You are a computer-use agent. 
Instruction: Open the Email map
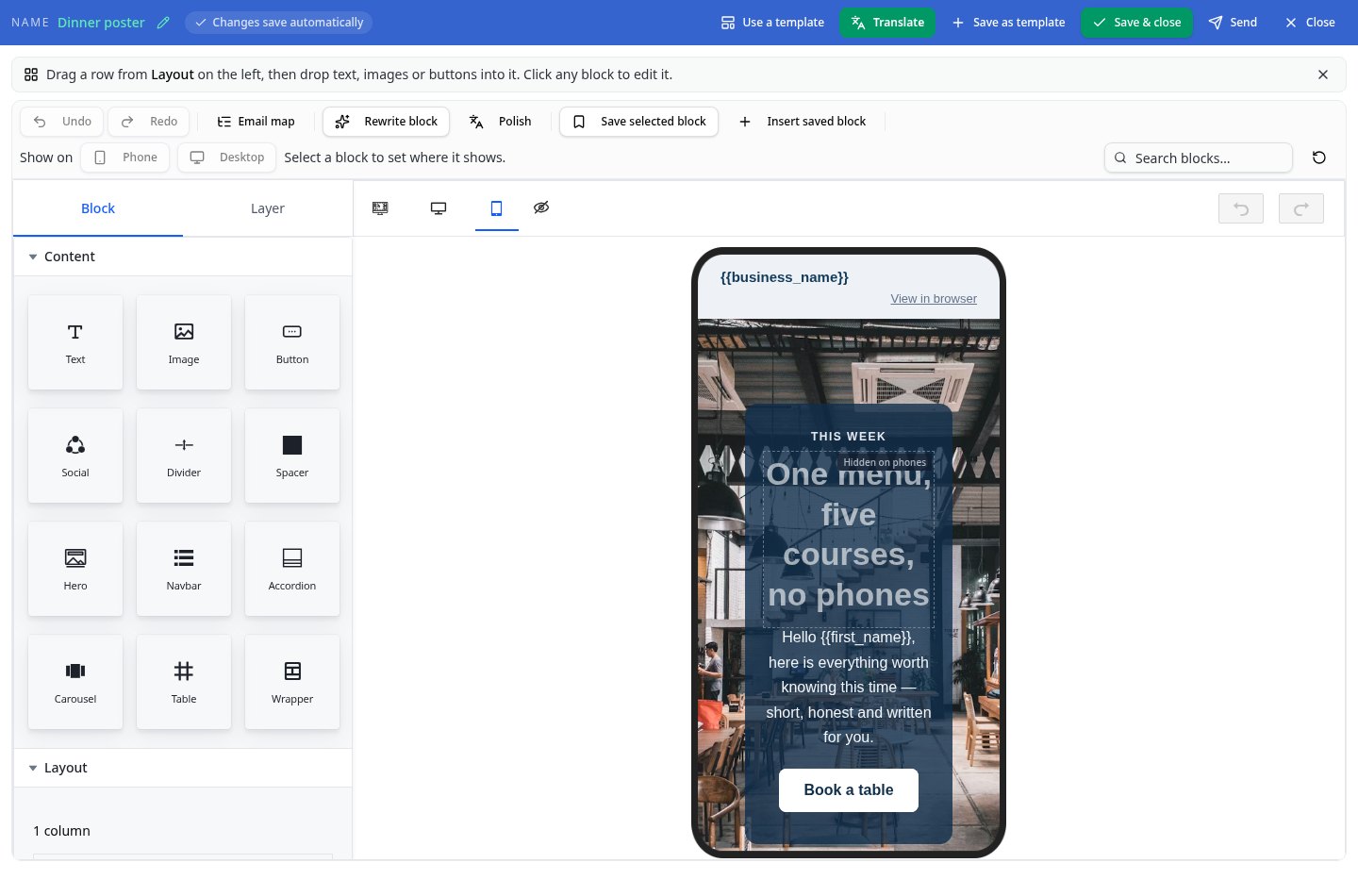click(256, 122)
